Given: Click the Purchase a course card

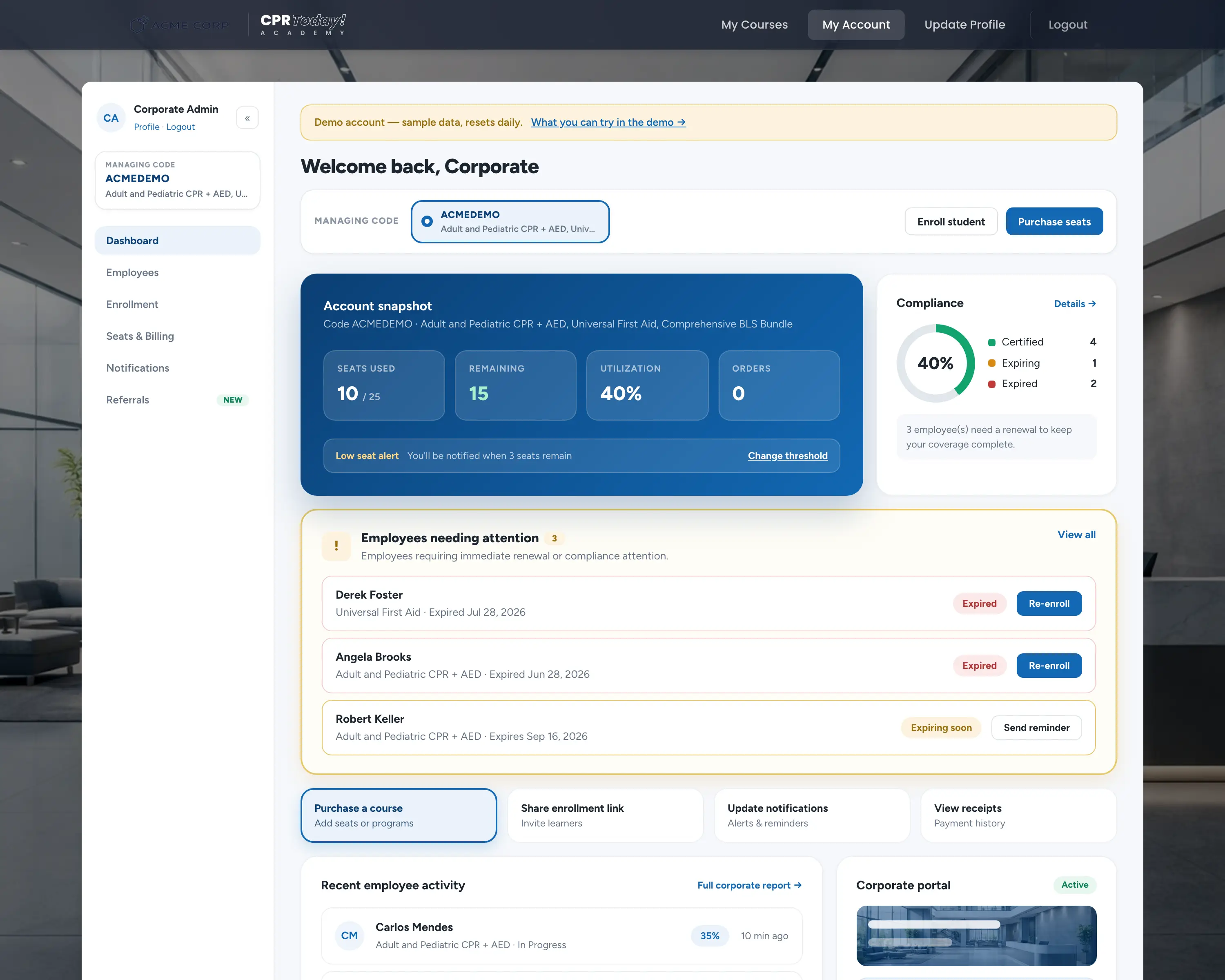Looking at the screenshot, I should pyautogui.click(x=398, y=815).
